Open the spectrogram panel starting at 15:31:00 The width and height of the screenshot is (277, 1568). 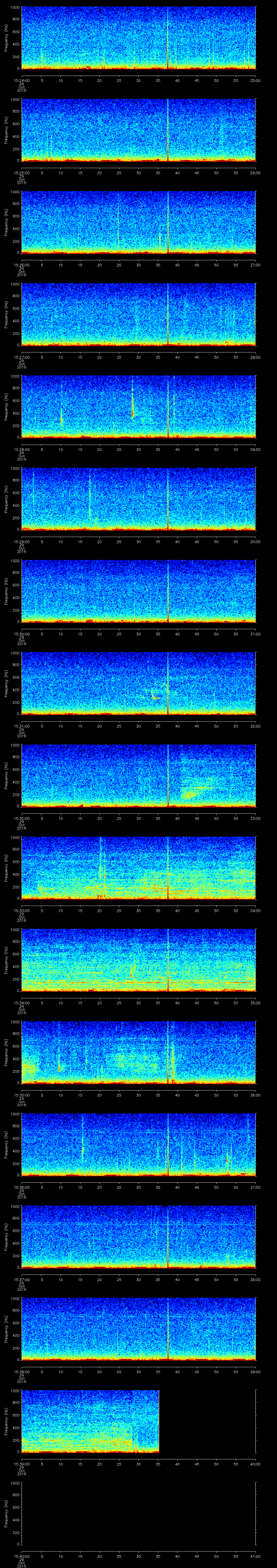point(138,683)
